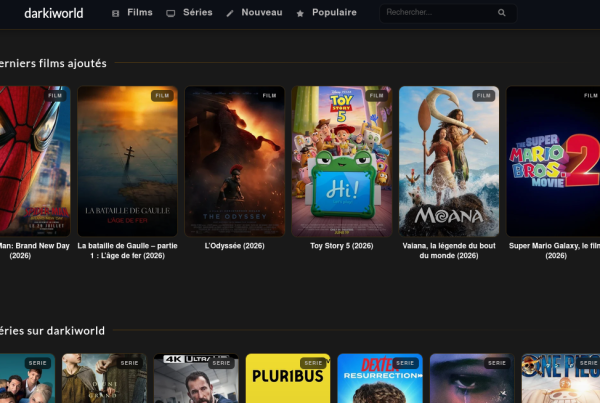
Task: Open the darkiworld home logo
Action: pyautogui.click(x=54, y=13)
